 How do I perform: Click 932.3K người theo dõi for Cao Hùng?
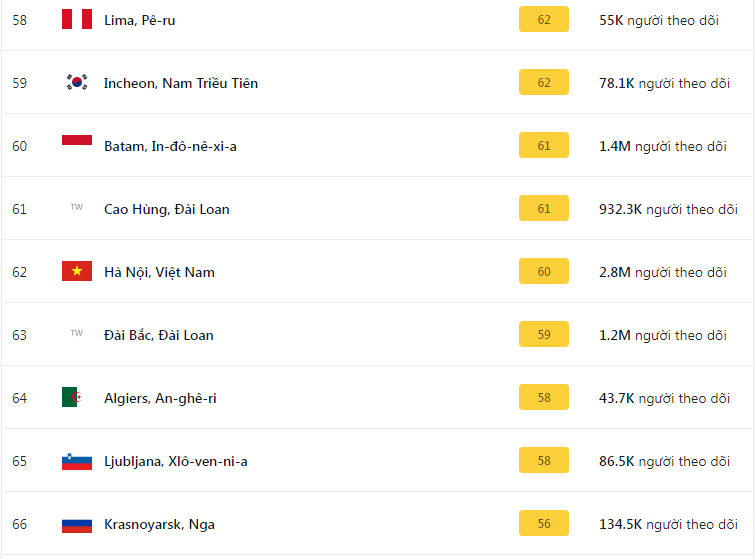668,209
